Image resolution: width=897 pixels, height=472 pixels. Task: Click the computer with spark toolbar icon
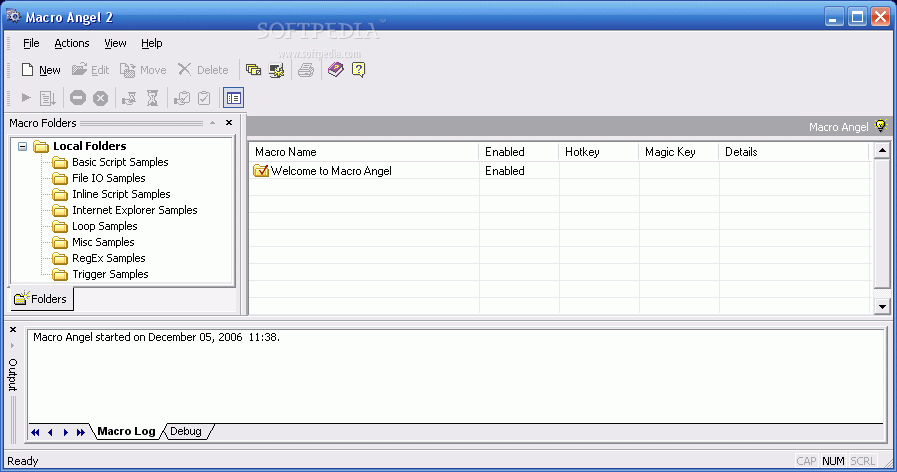277,70
